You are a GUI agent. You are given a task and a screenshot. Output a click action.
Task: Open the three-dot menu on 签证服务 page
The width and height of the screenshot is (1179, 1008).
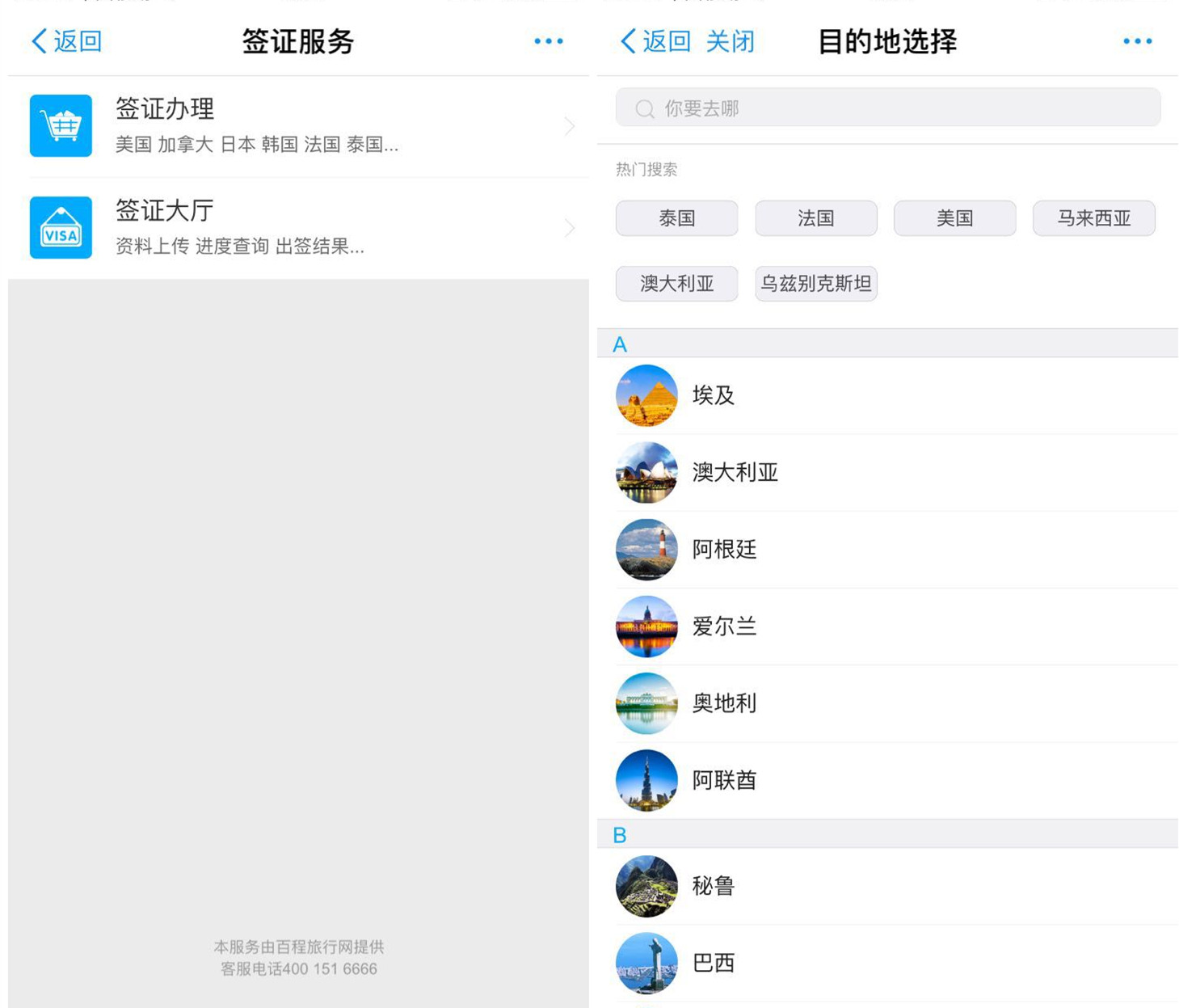click(549, 40)
